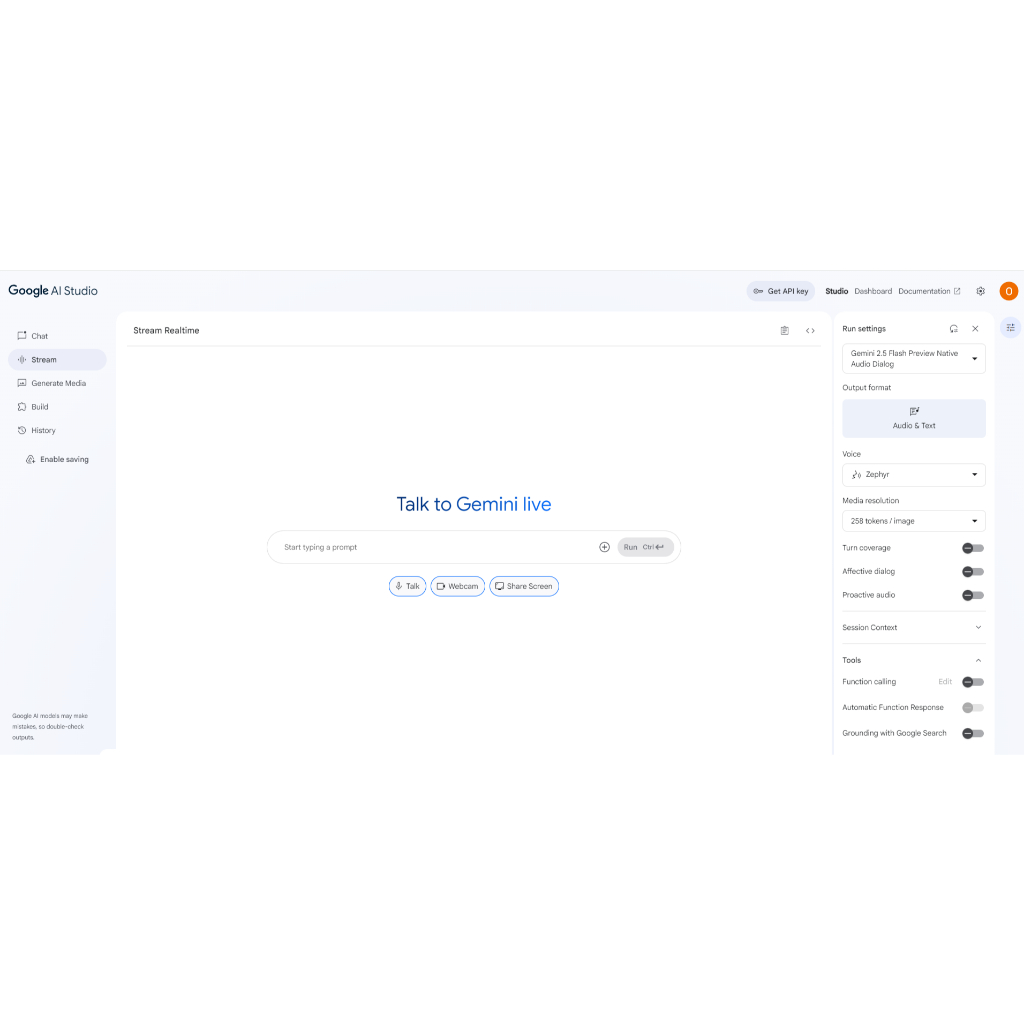Viewport: 1024px width, 1024px height.
Task: Go to Chat in the sidebar
Action: 40,336
